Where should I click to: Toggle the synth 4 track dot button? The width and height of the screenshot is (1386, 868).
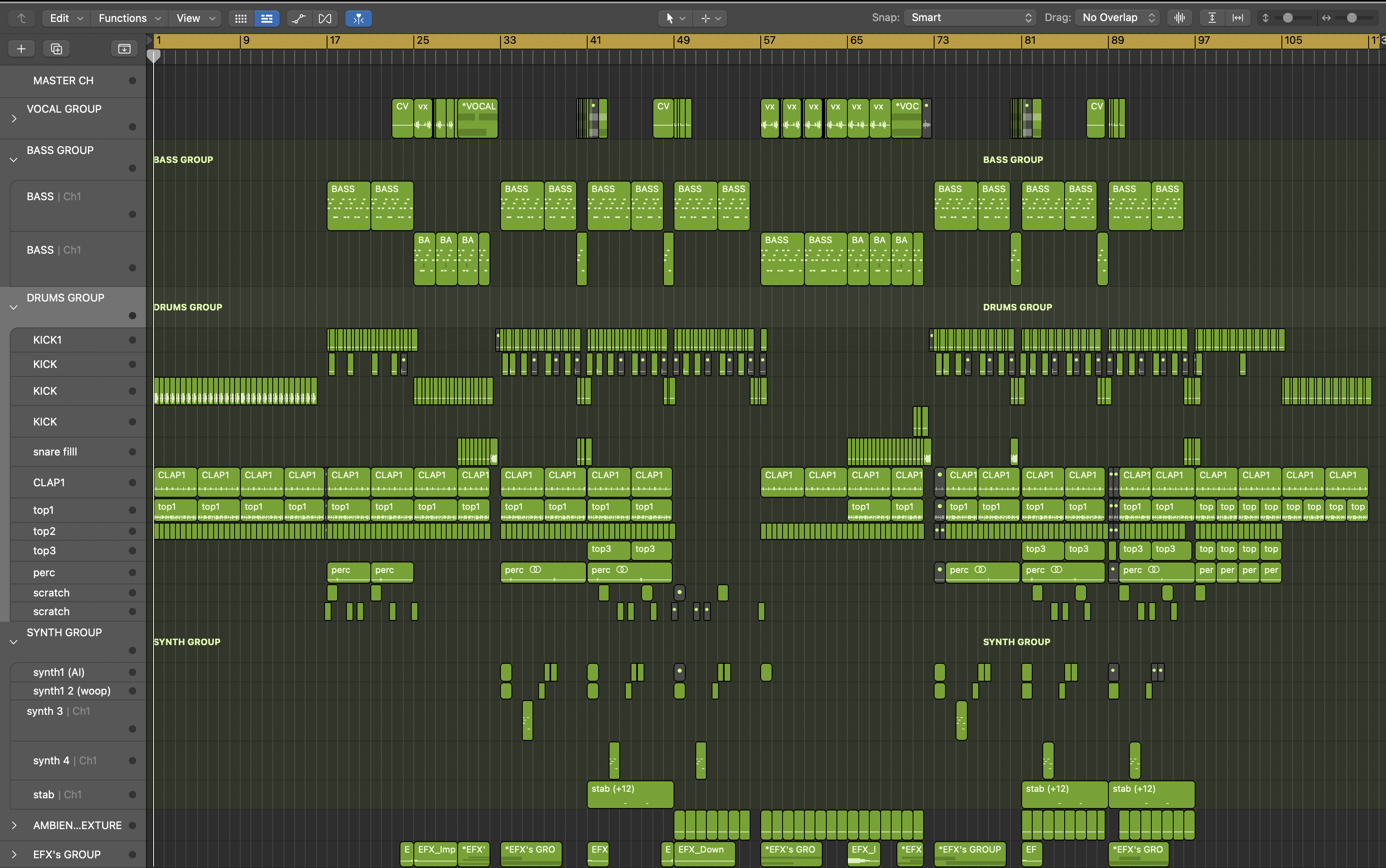133,761
